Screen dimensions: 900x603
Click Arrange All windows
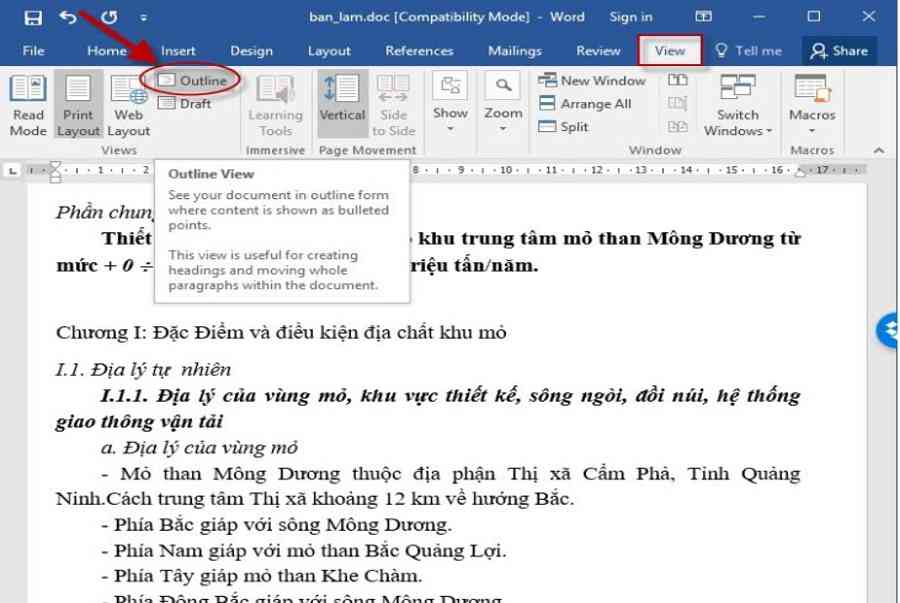(585, 104)
